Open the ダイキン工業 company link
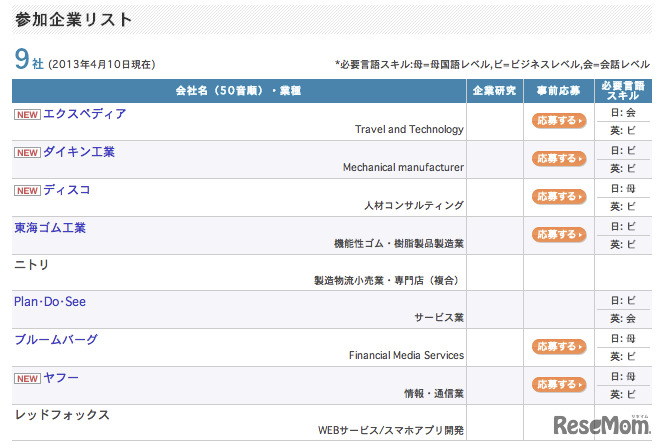This screenshot has height=448, width=664. coord(79,152)
